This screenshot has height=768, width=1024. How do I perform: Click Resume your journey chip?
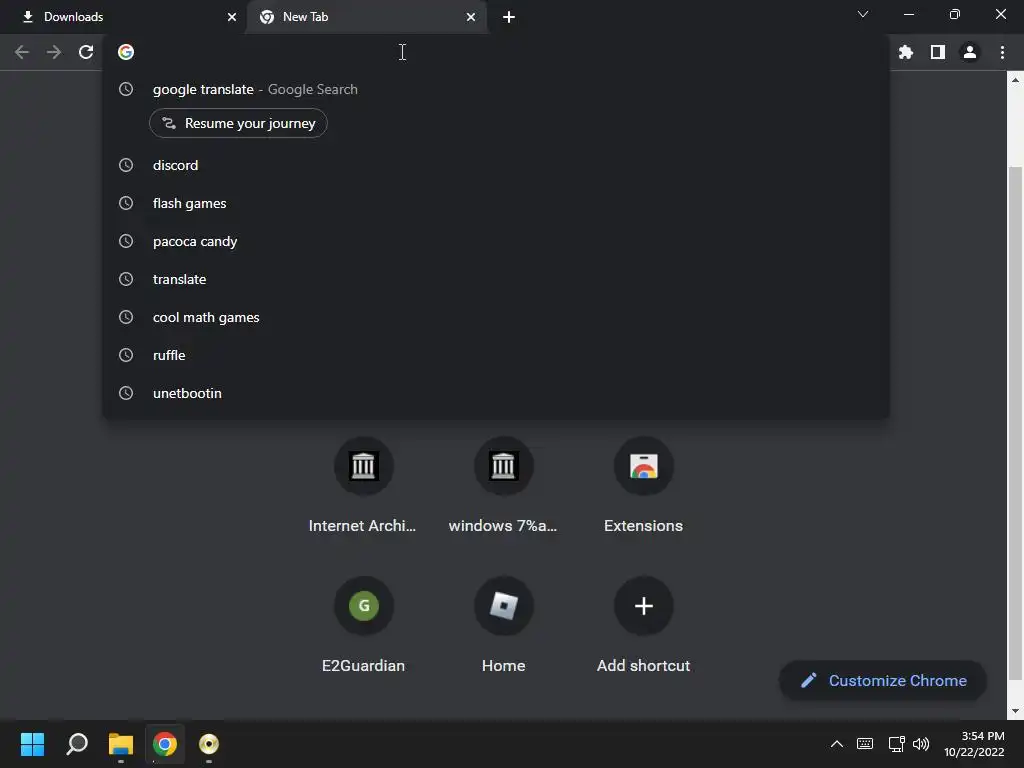238,123
